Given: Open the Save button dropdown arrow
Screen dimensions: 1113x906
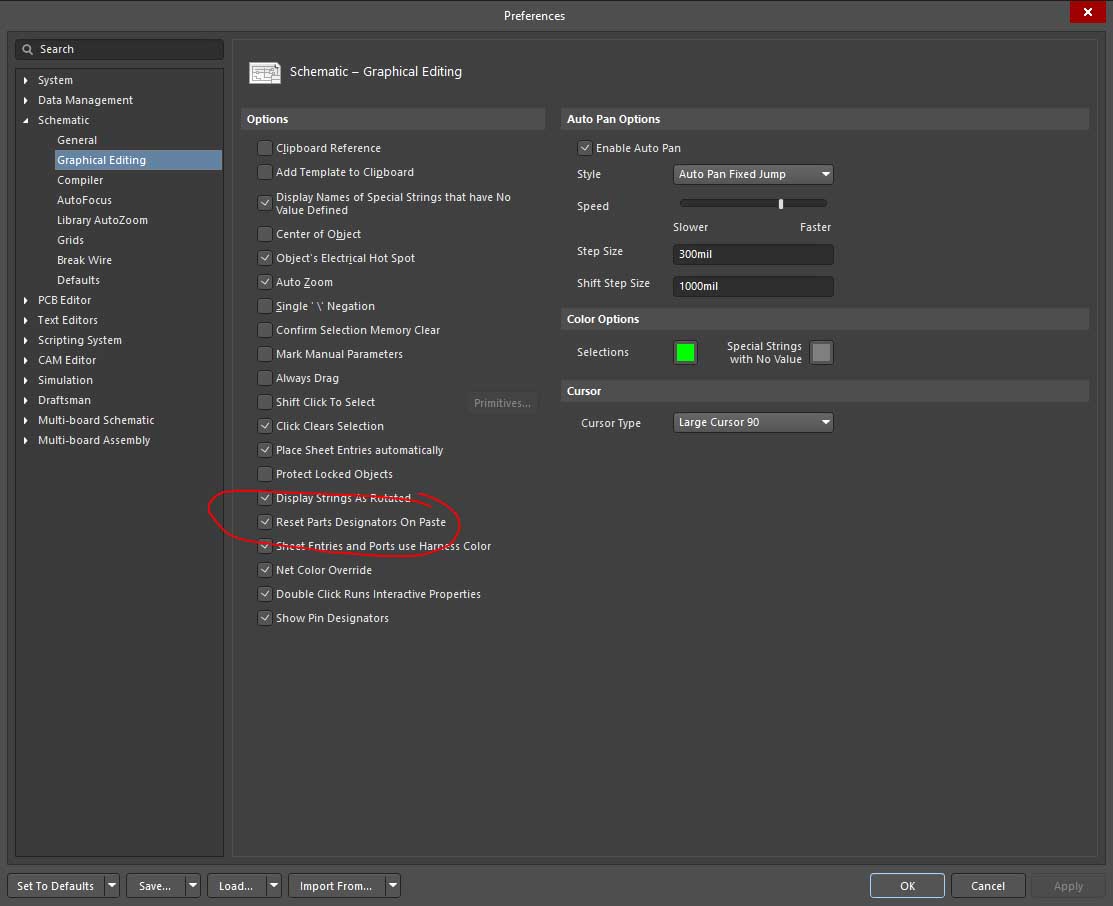Looking at the screenshot, I should [192, 886].
